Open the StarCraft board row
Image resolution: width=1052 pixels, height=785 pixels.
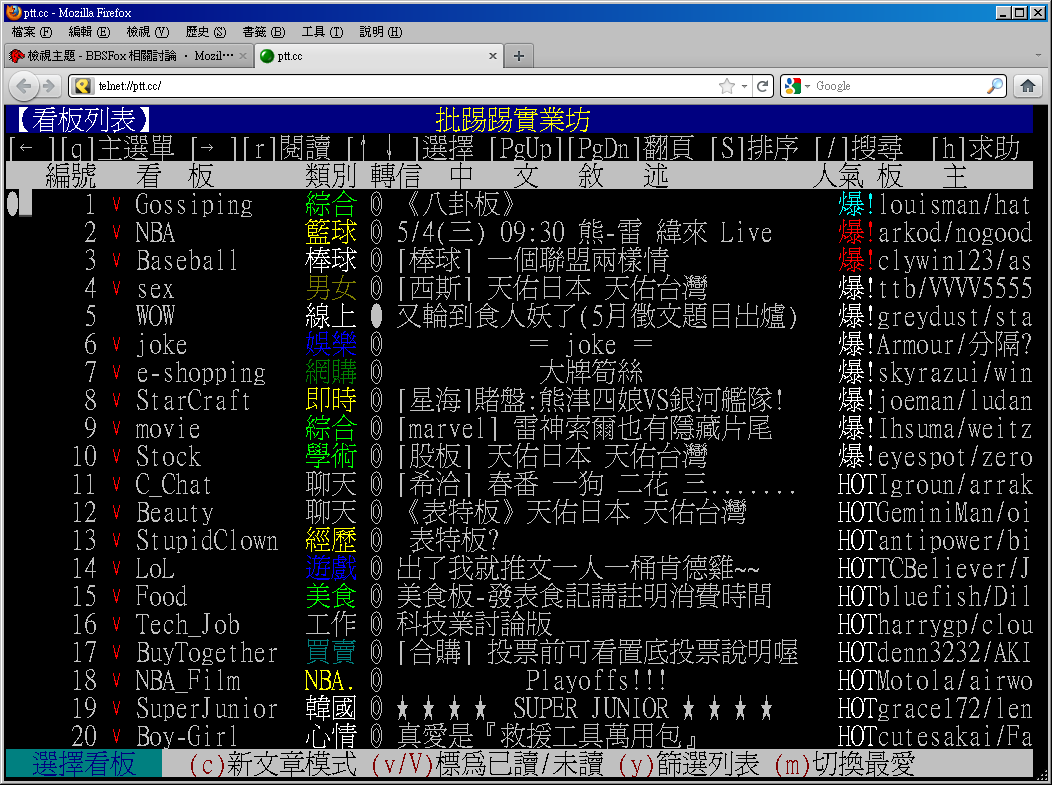click(x=193, y=401)
